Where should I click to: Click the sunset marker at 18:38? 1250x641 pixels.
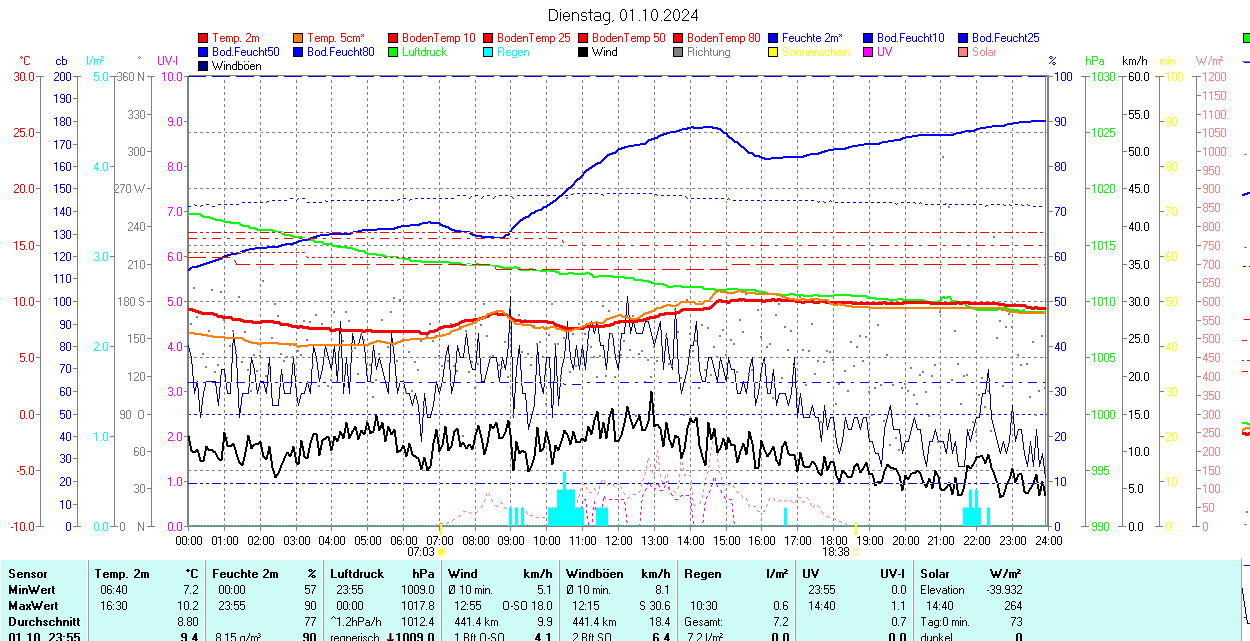[856, 551]
